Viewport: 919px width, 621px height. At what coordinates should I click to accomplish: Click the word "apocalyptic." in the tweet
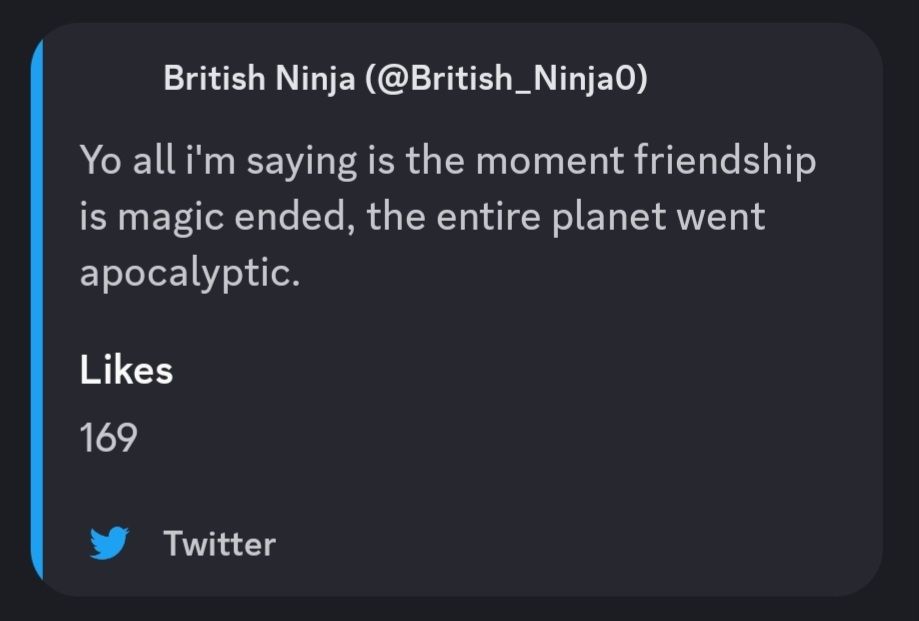(190, 273)
